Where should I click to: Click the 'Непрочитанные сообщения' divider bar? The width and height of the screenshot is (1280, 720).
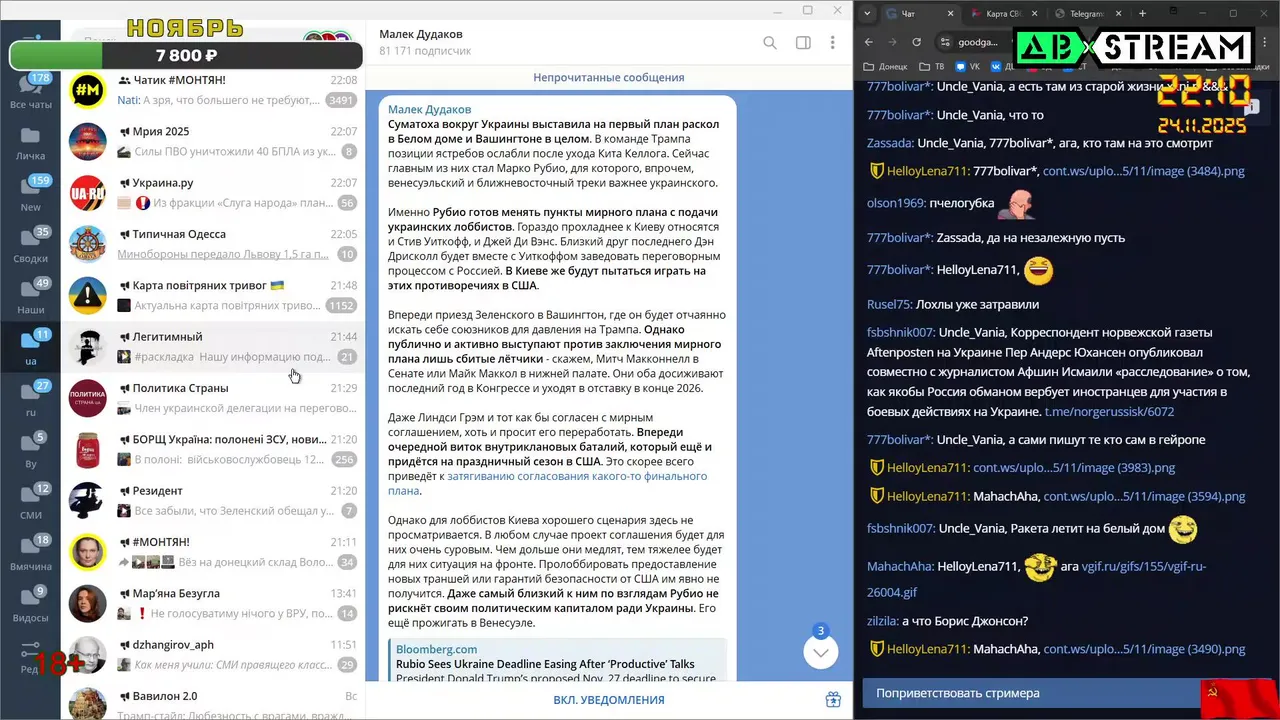[x=609, y=77]
